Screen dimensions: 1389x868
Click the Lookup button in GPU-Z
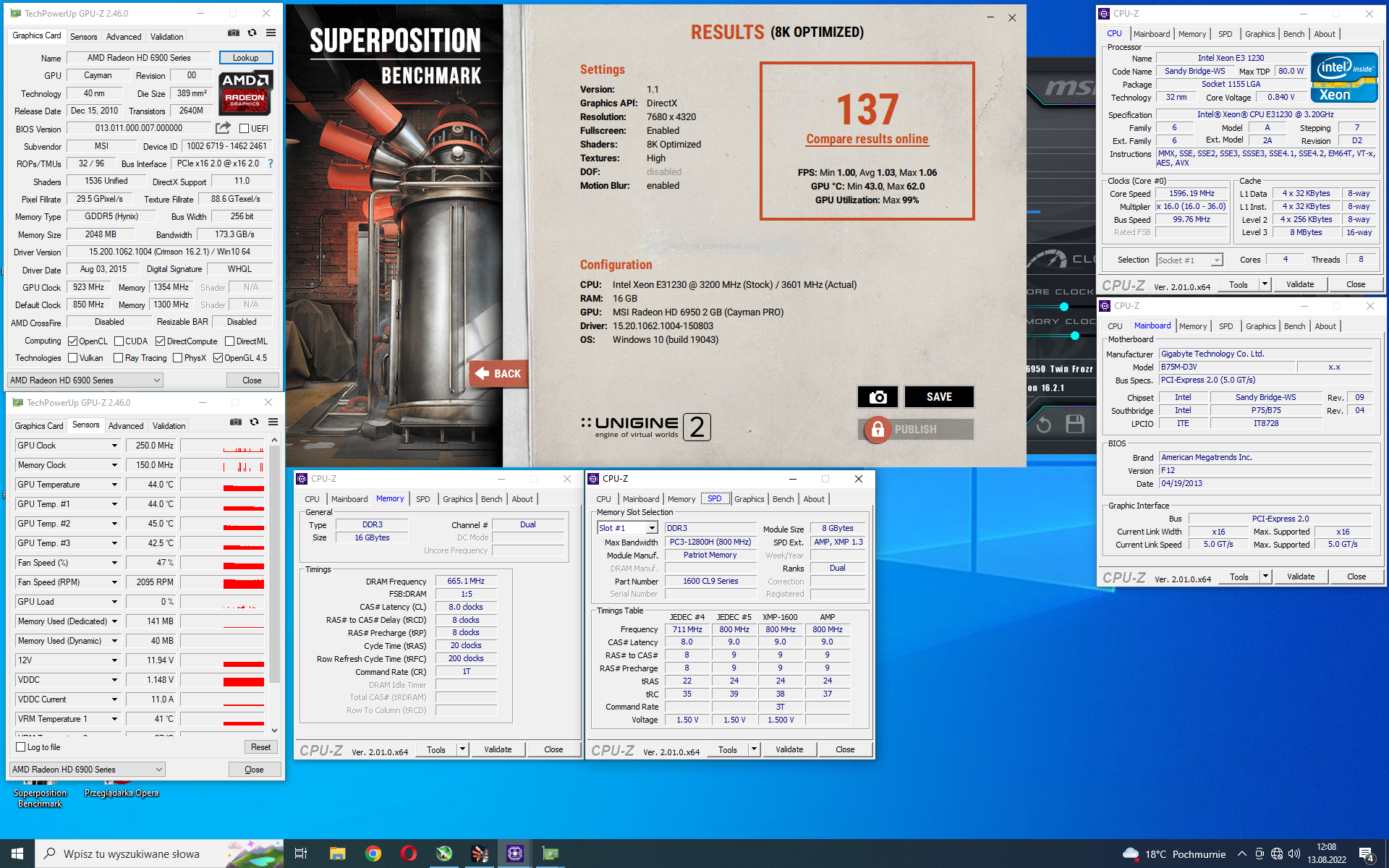(x=245, y=58)
